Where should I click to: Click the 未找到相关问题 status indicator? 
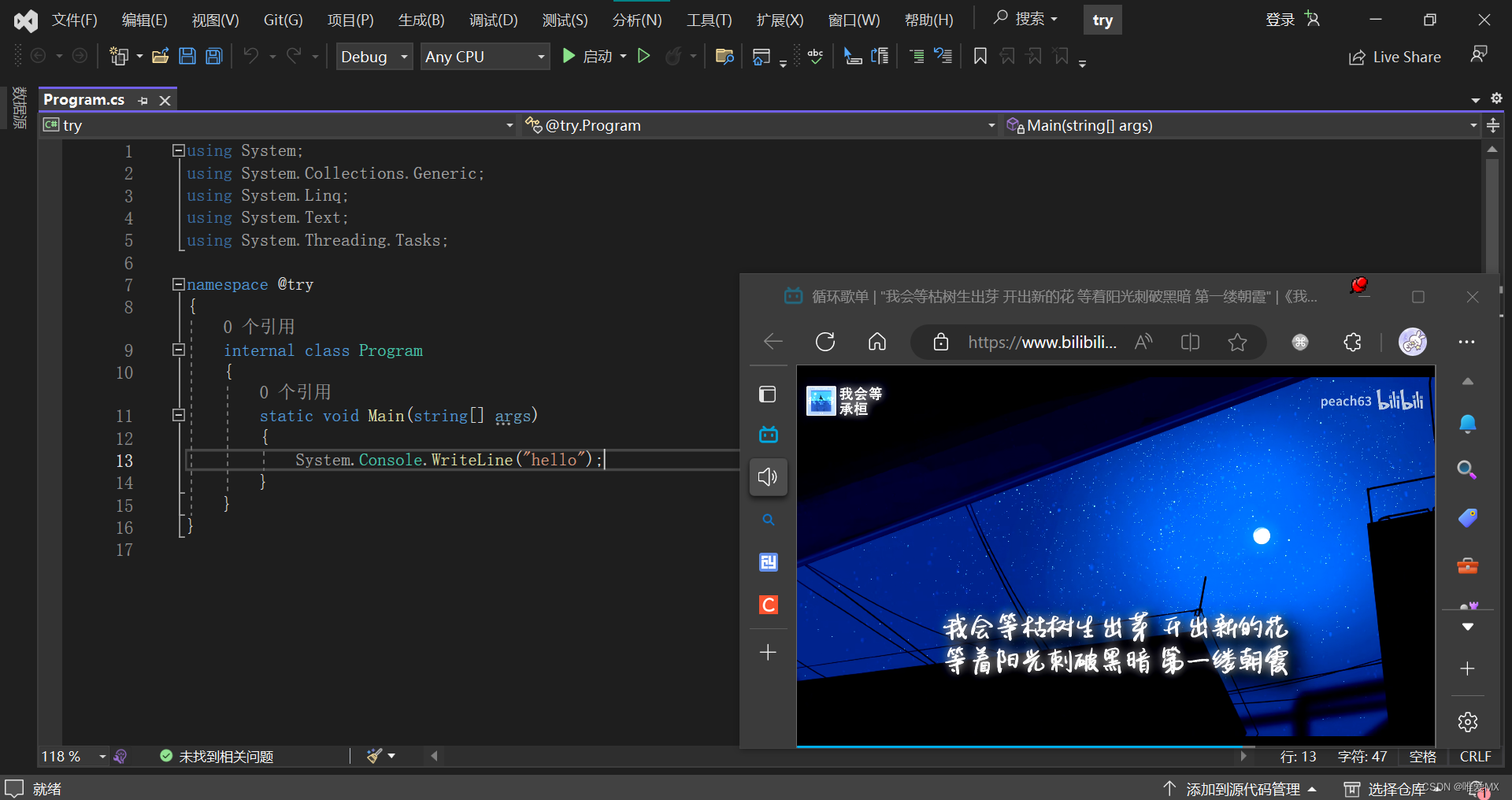[217, 756]
